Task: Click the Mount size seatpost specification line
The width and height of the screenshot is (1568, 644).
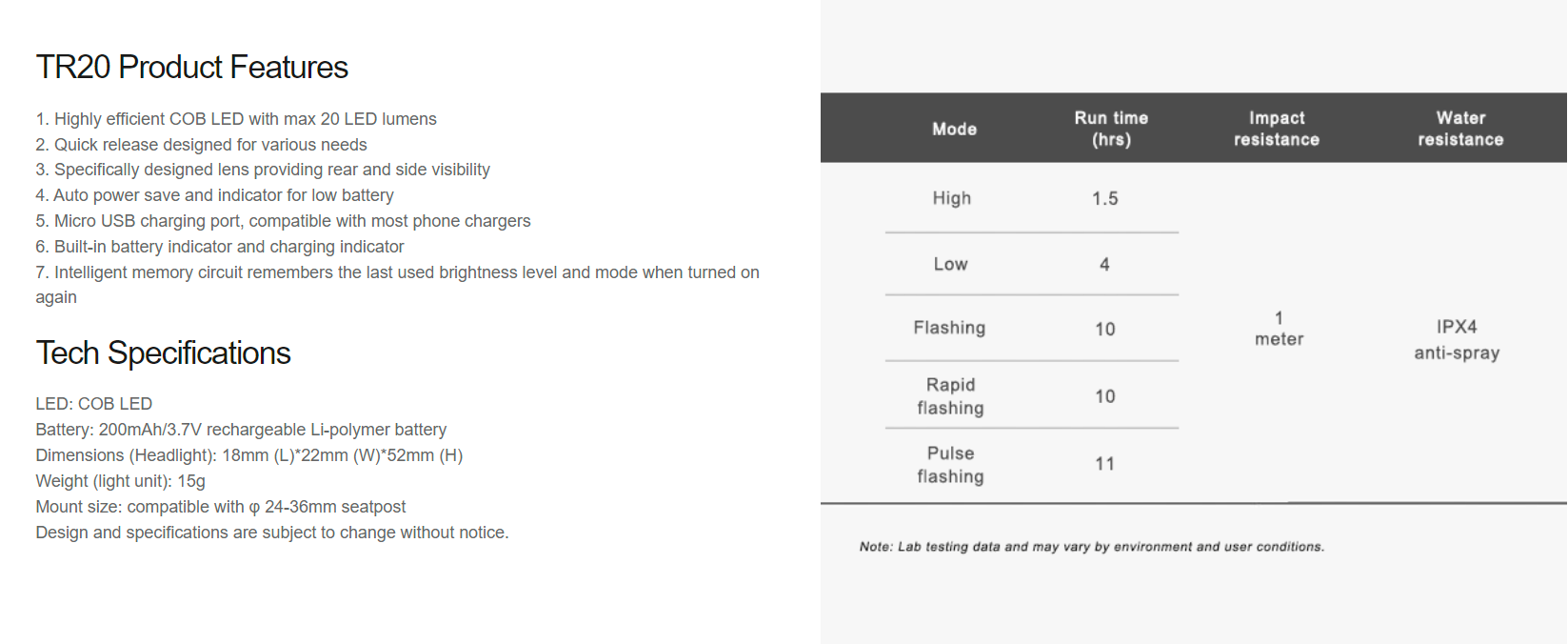Action: tap(221, 507)
